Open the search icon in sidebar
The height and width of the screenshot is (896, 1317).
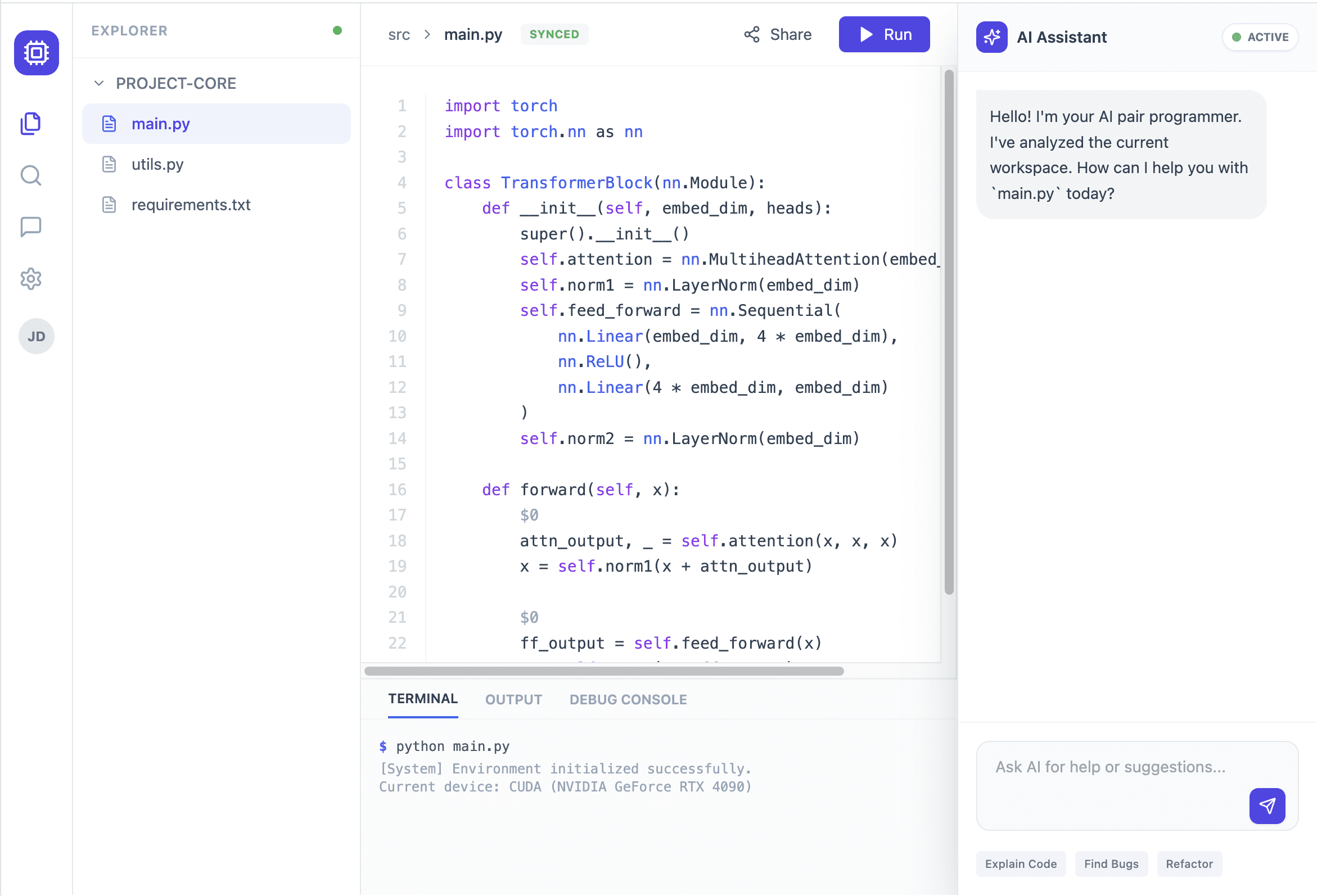(30, 175)
